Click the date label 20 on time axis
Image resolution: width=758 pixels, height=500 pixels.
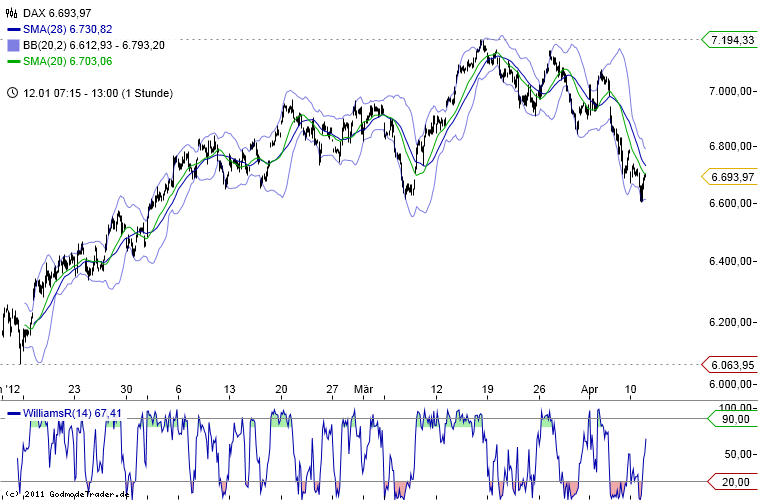click(x=281, y=389)
